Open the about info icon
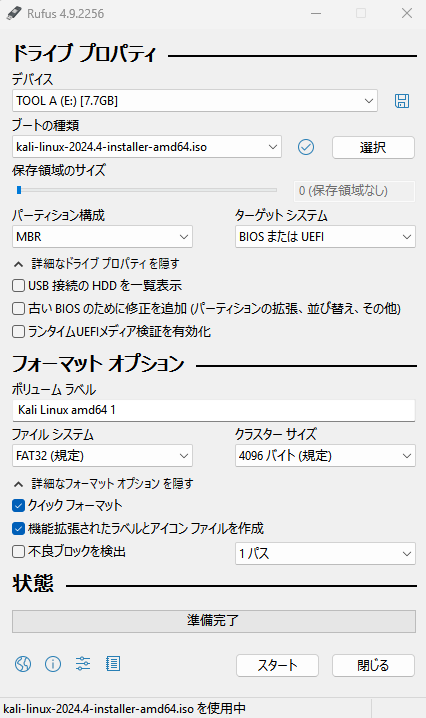Image resolution: width=426 pixels, height=718 pixels. (x=53, y=664)
